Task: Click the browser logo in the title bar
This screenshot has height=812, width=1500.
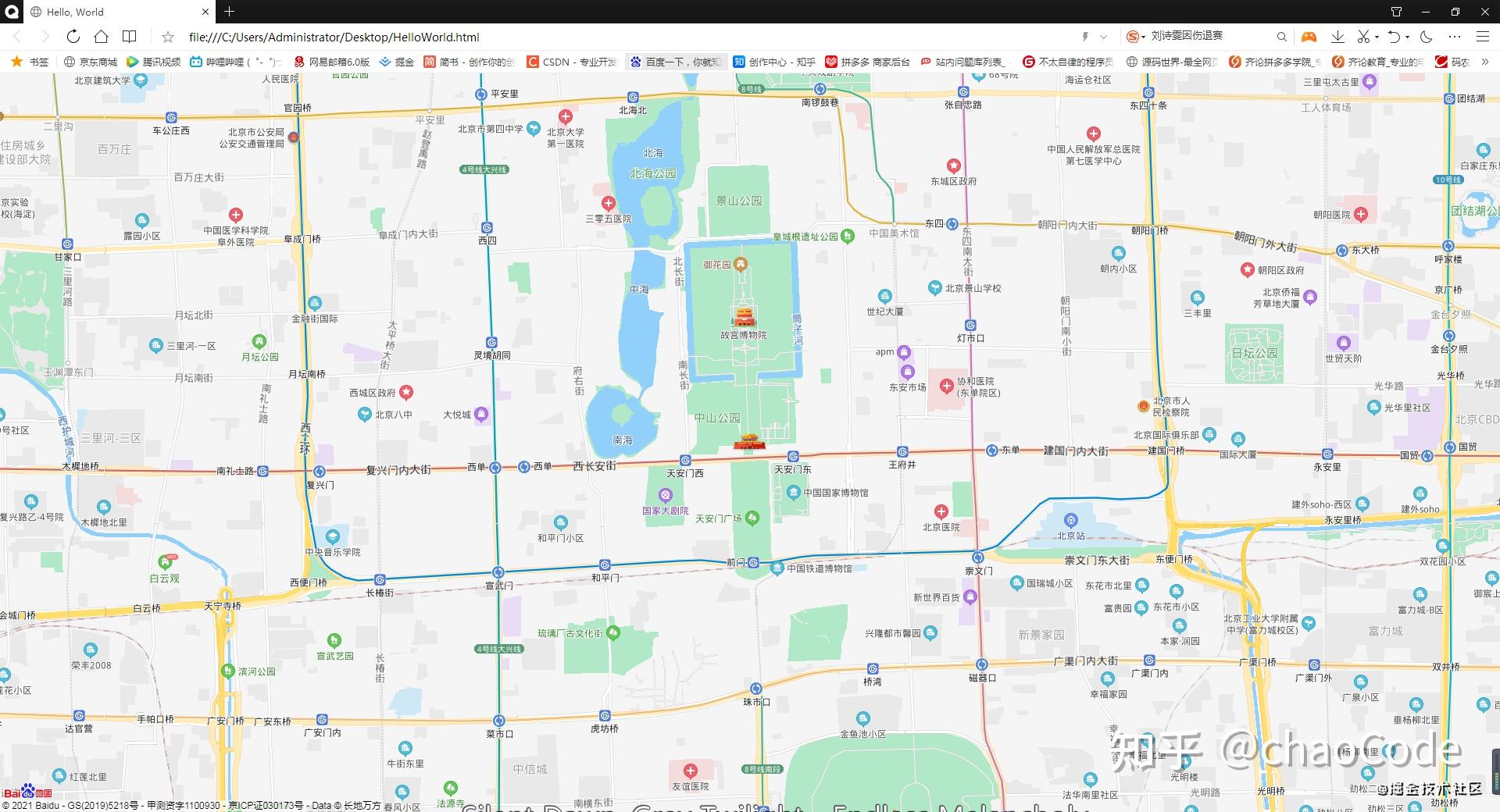Action: (x=12, y=12)
